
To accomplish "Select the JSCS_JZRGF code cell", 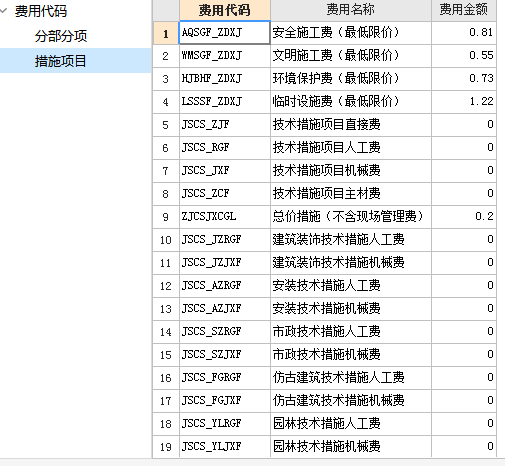I will (225, 240).
